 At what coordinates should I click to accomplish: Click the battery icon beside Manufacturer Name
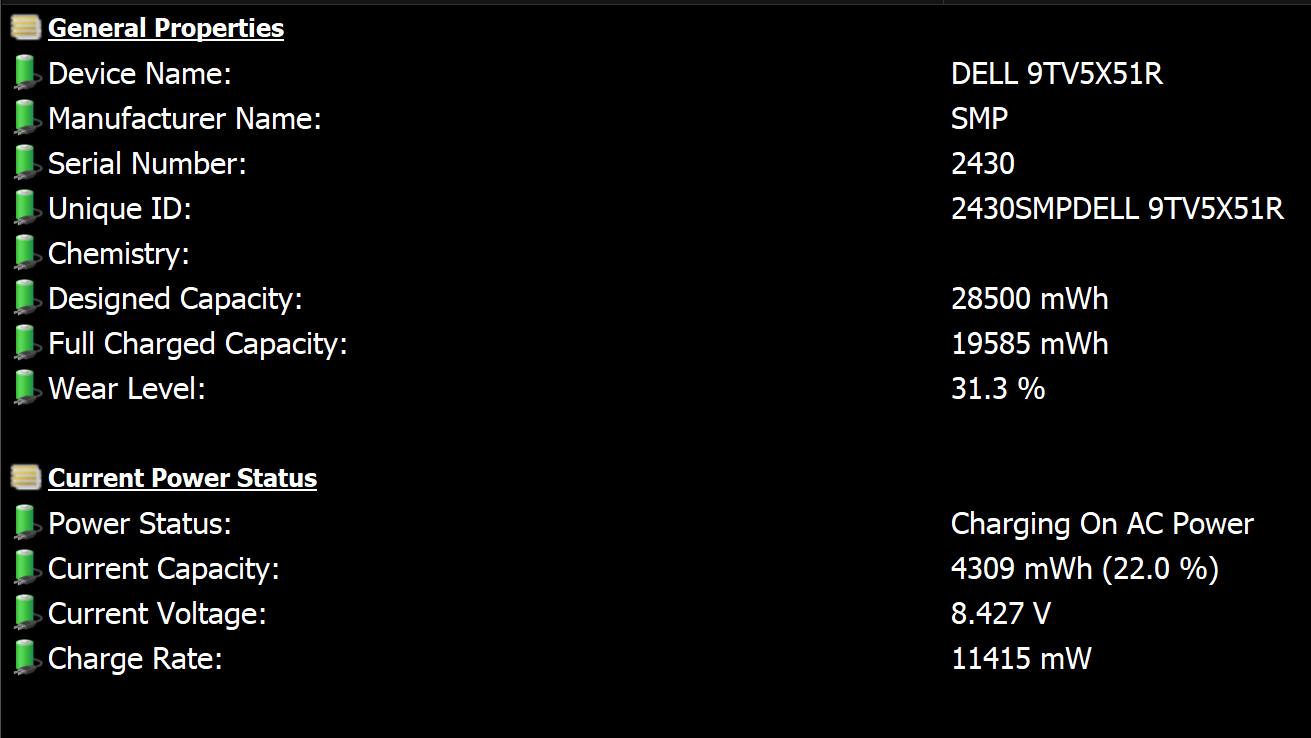26,118
